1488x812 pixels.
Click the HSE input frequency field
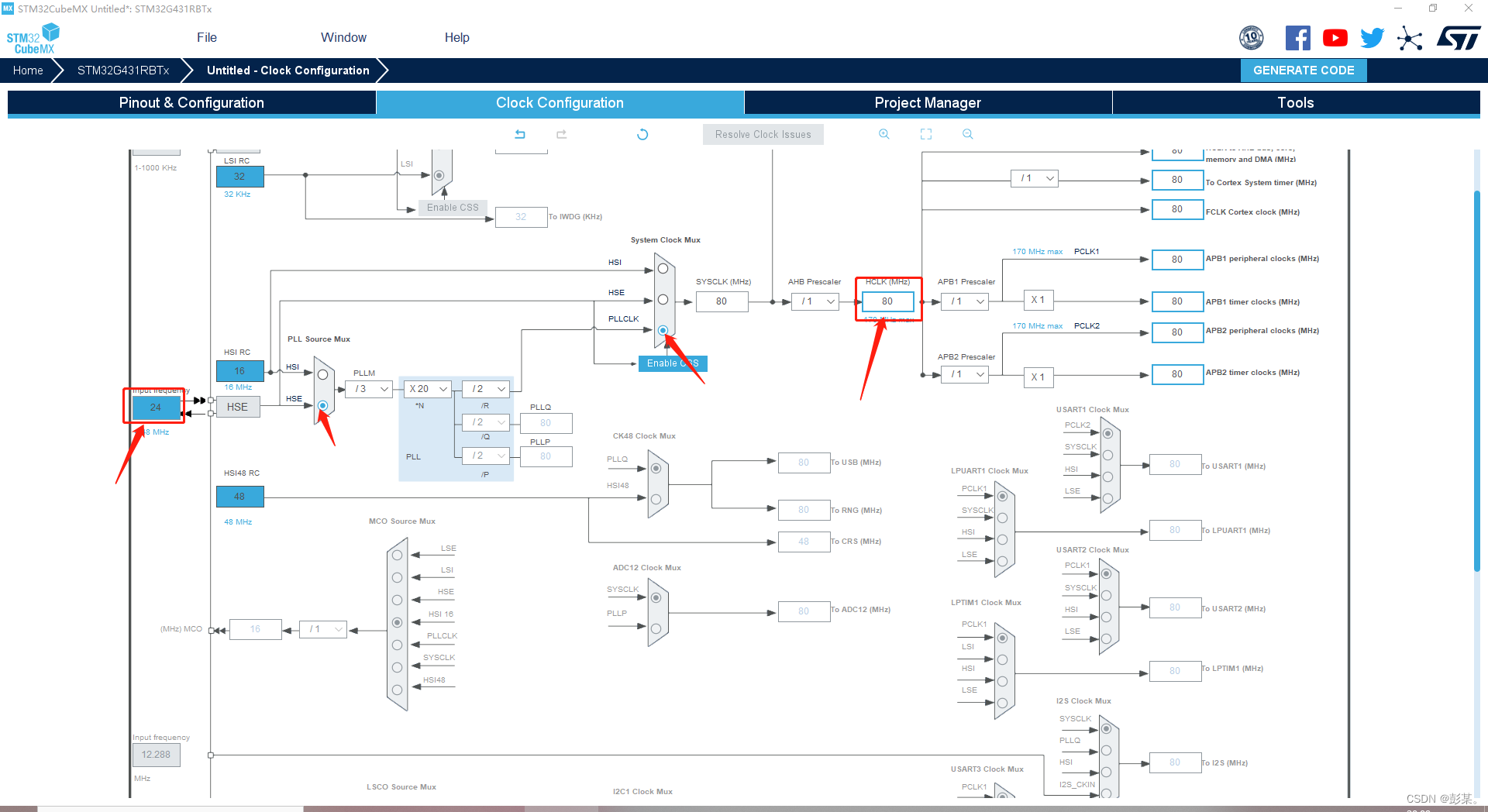point(156,407)
